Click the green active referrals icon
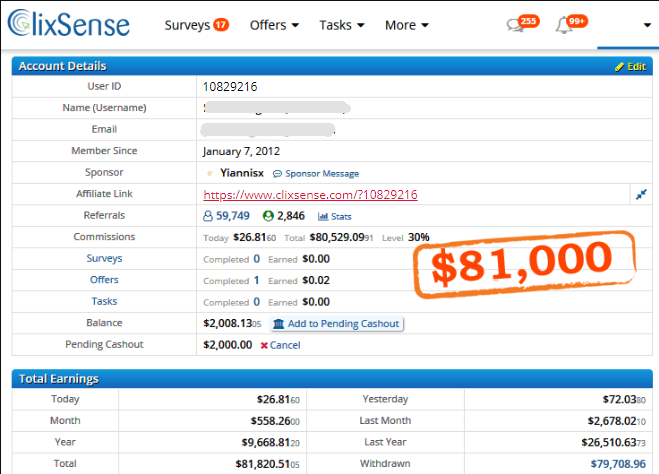 [x=268, y=216]
